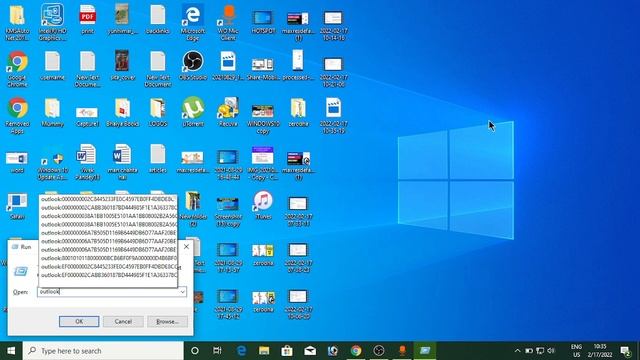Viewport: 640px width, 360px height.
Task: Click the Type here to search box
Action: 103,351
